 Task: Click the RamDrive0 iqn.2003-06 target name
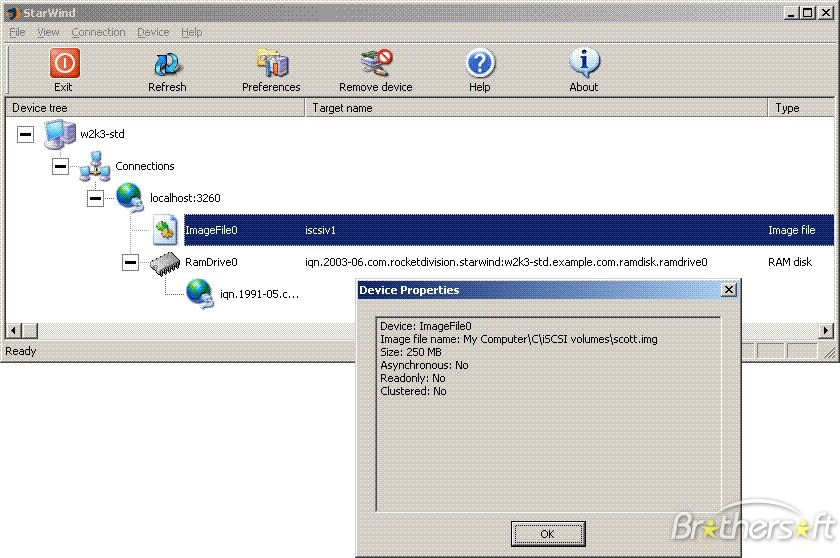coord(506,262)
